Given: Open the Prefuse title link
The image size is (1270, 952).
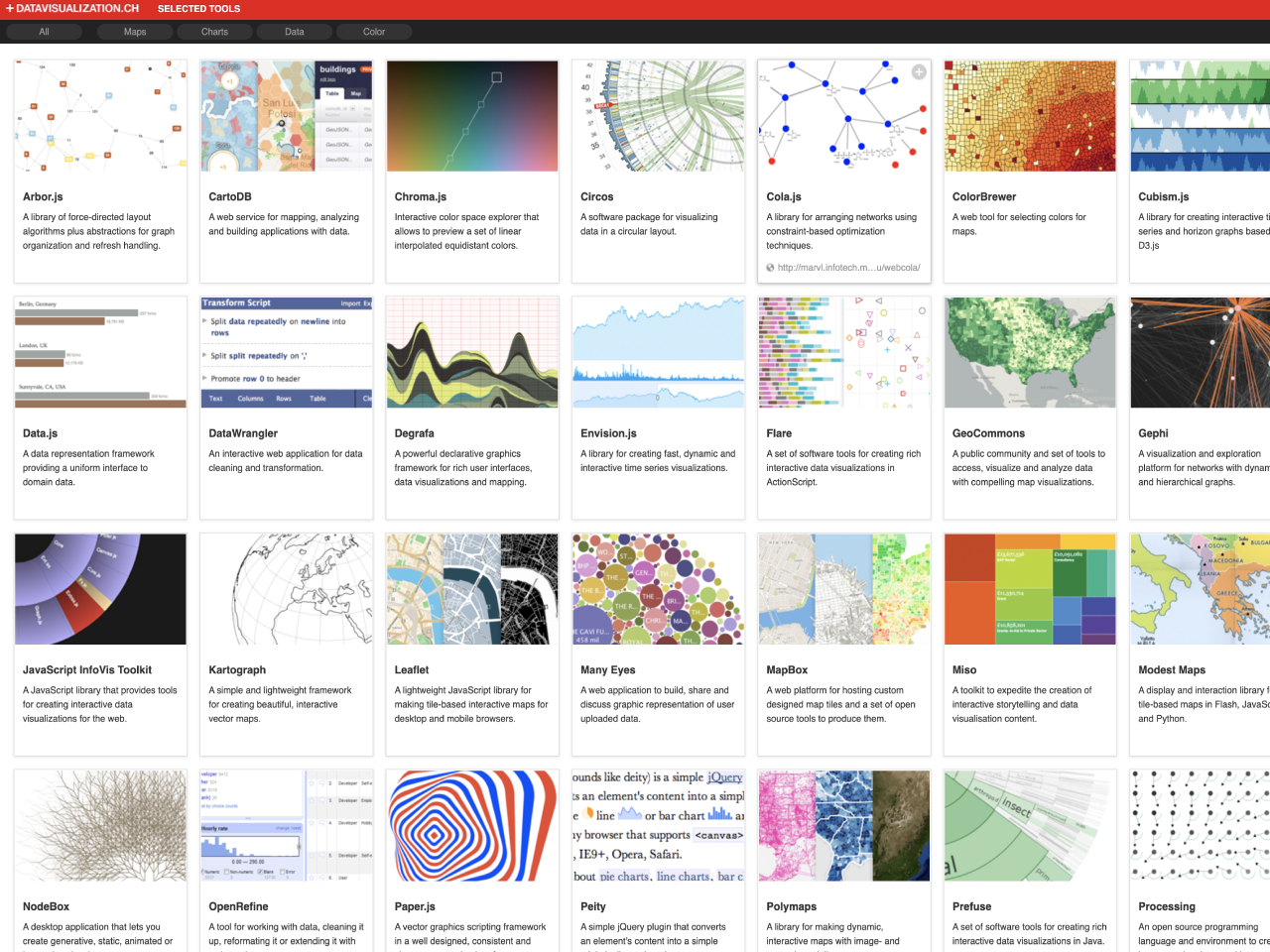Looking at the screenshot, I should [971, 906].
